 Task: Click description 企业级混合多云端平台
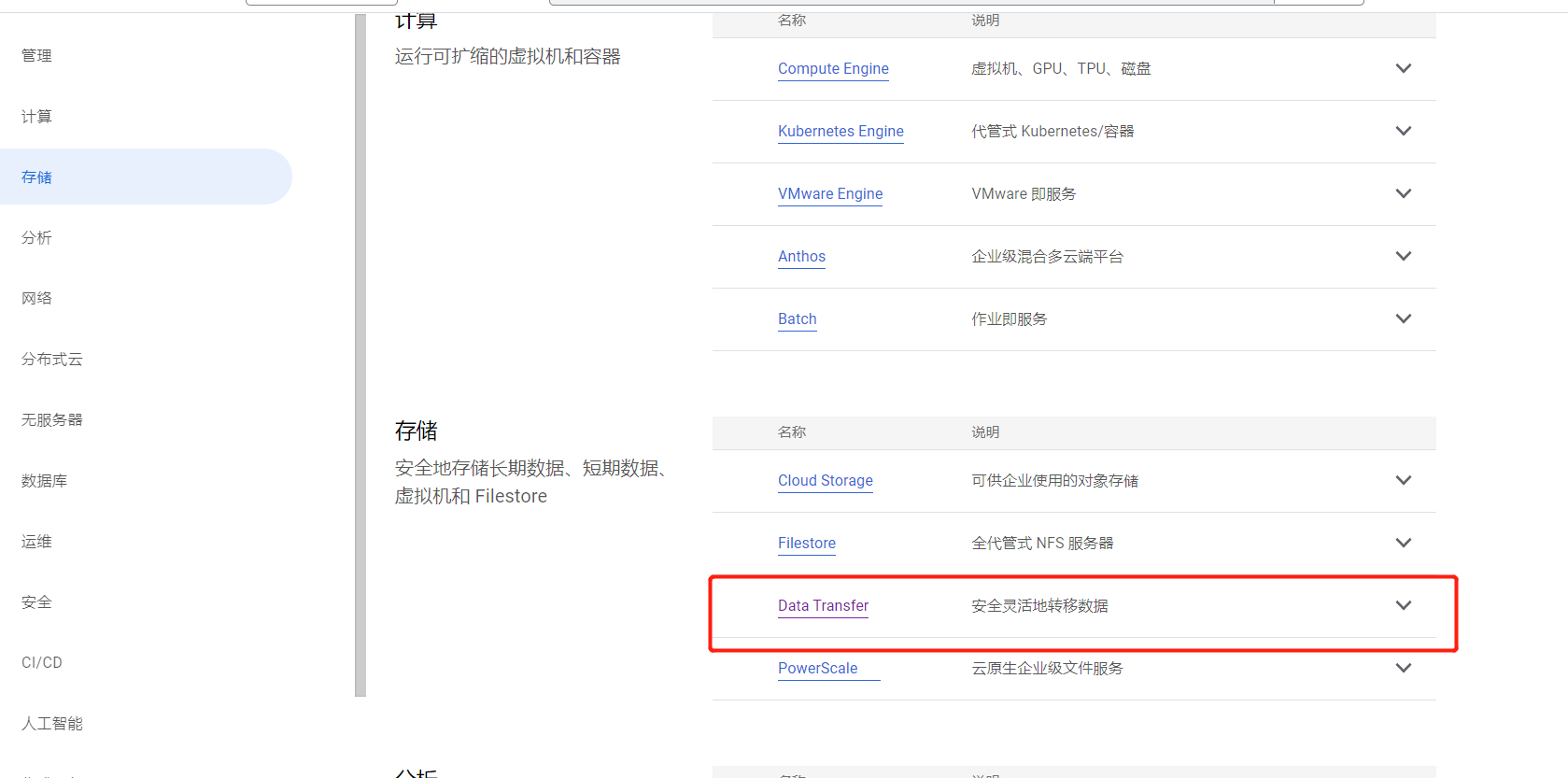tap(1047, 256)
